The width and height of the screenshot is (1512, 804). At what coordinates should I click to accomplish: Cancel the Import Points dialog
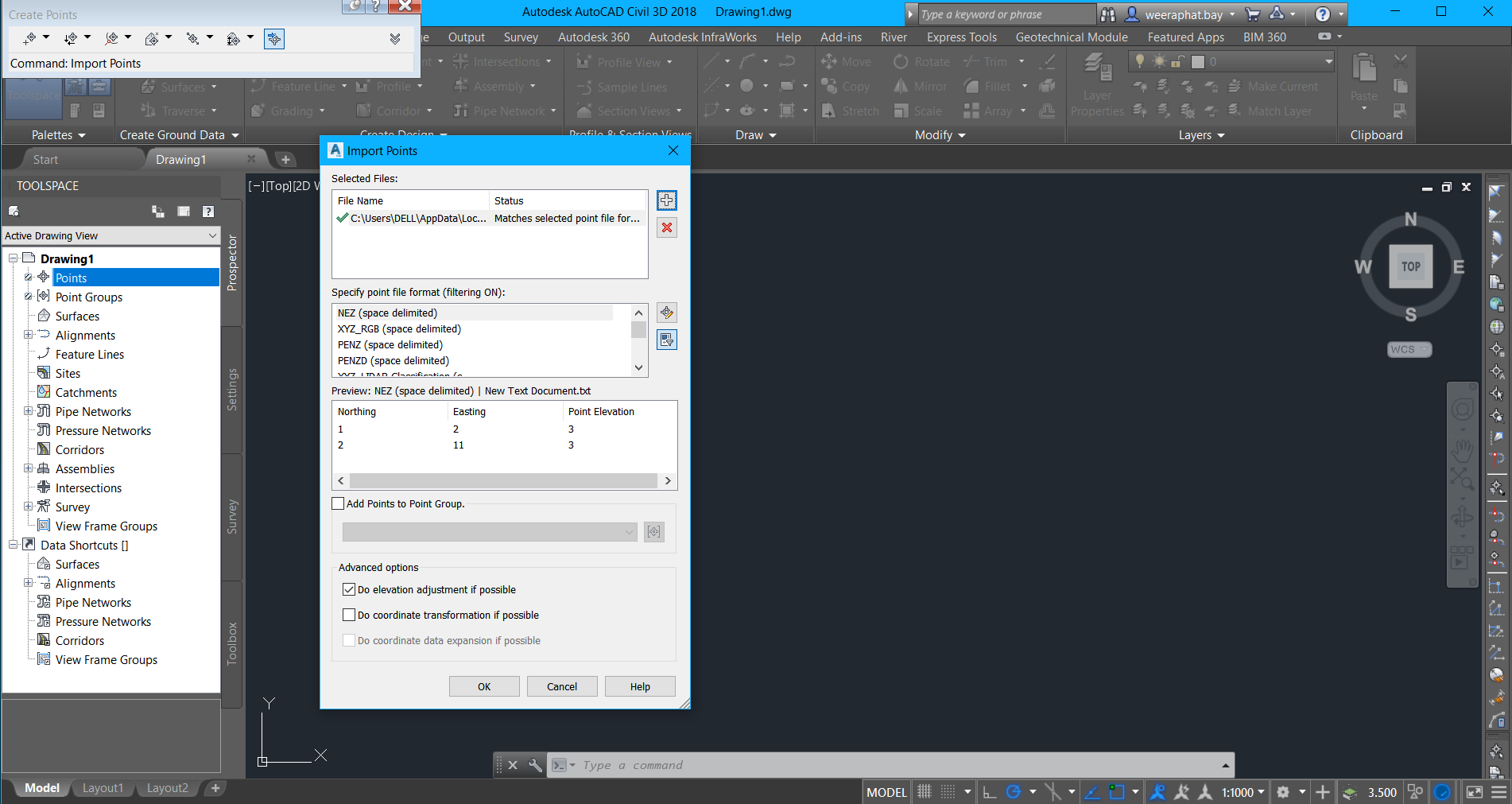(562, 686)
